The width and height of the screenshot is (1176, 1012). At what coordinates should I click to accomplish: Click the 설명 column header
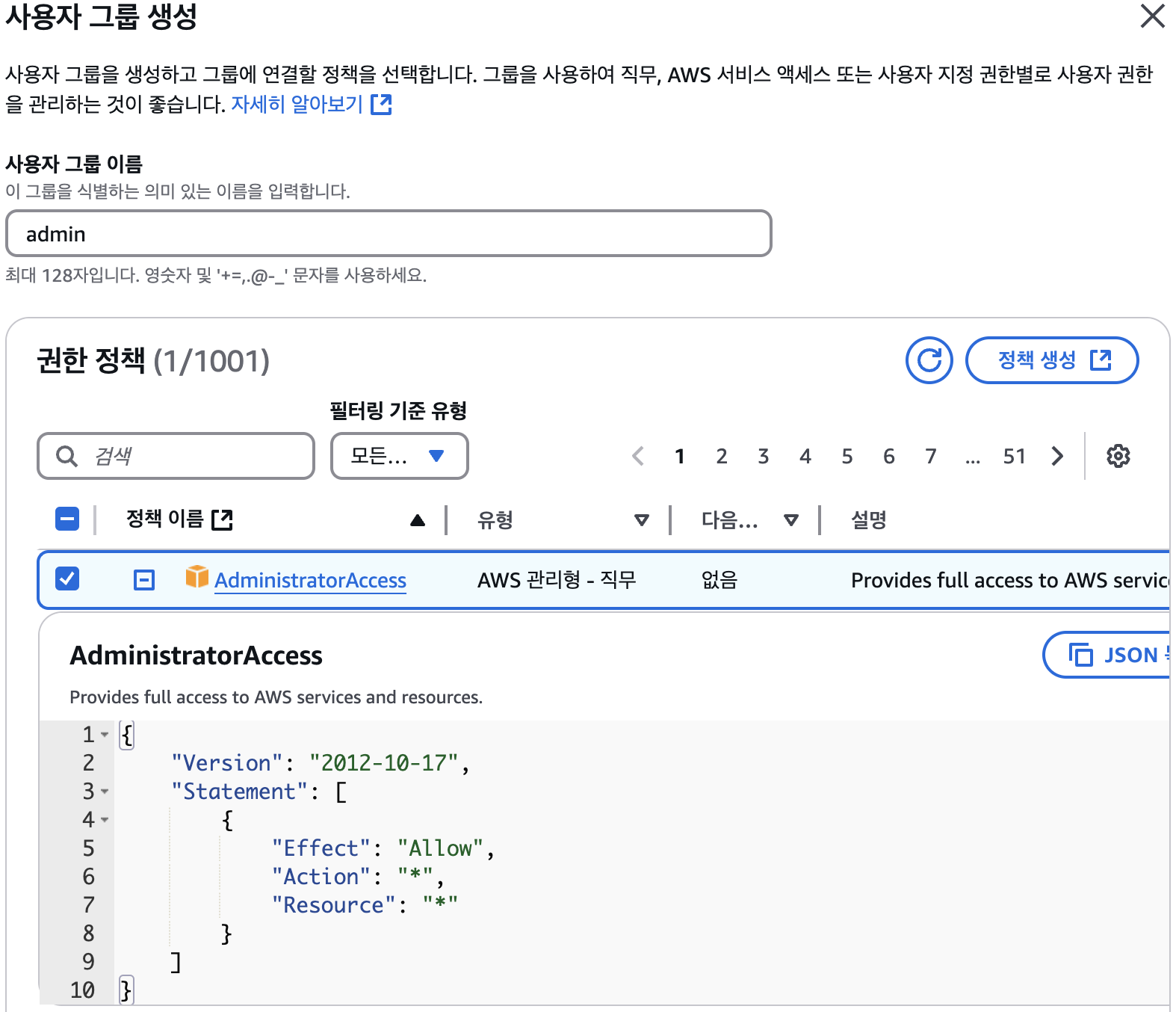click(868, 519)
